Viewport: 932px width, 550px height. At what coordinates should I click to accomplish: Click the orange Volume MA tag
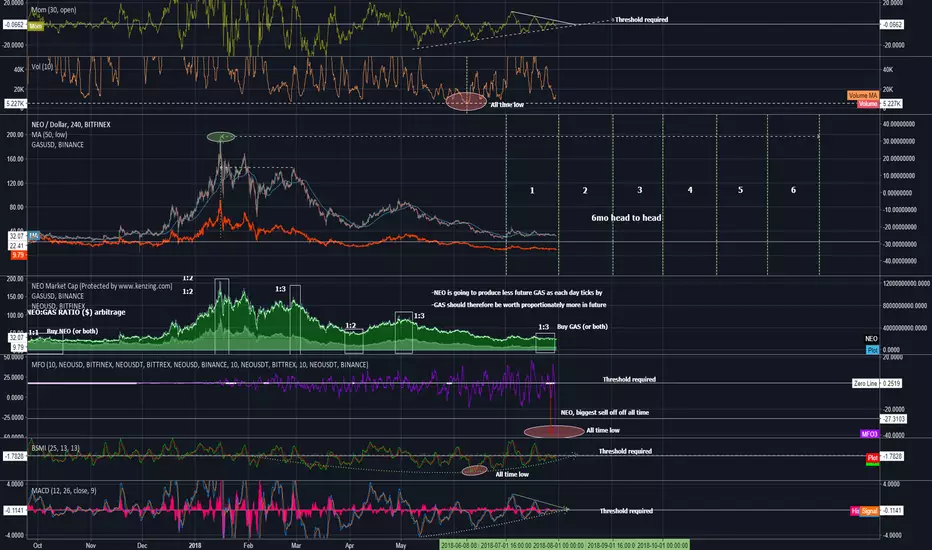pyautogui.click(x=862, y=96)
